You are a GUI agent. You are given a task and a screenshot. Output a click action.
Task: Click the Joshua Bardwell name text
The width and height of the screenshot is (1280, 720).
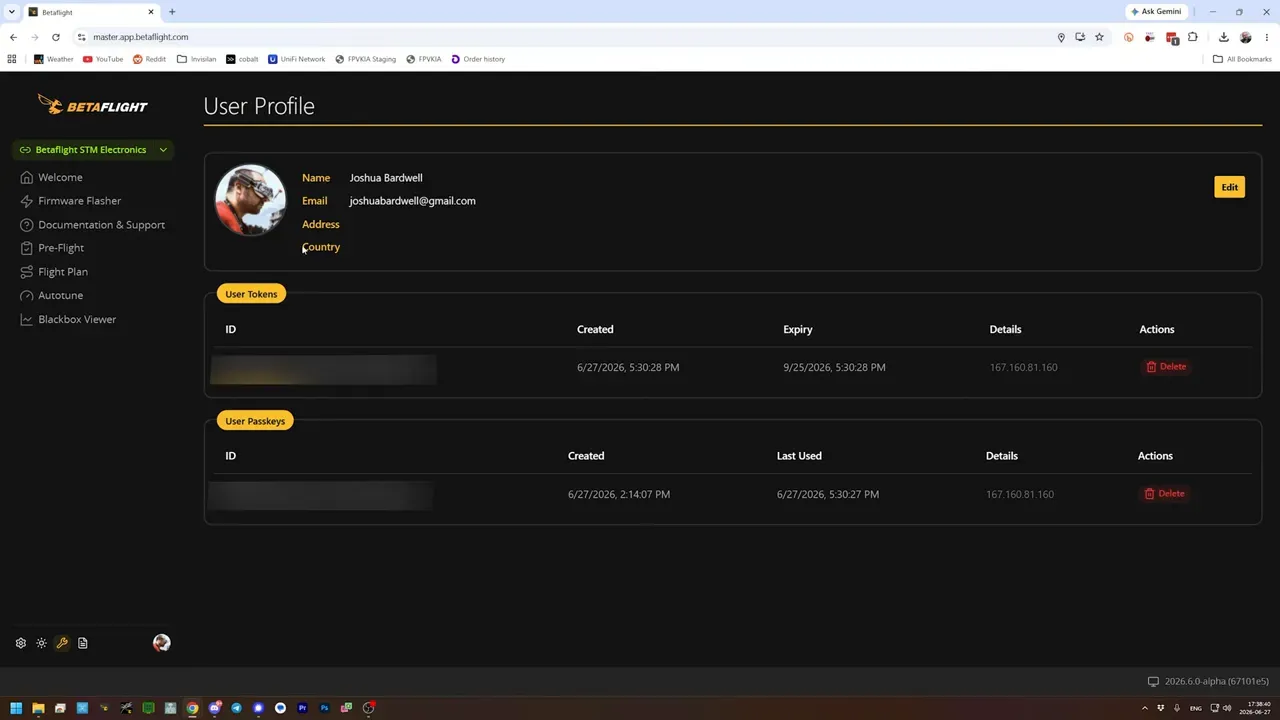point(386,178)
